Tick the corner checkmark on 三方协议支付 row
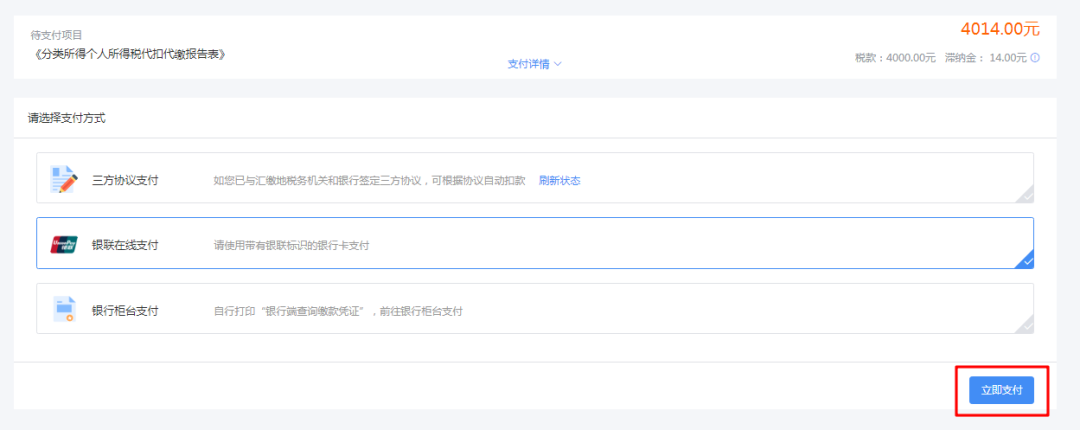 (1026, 196)
